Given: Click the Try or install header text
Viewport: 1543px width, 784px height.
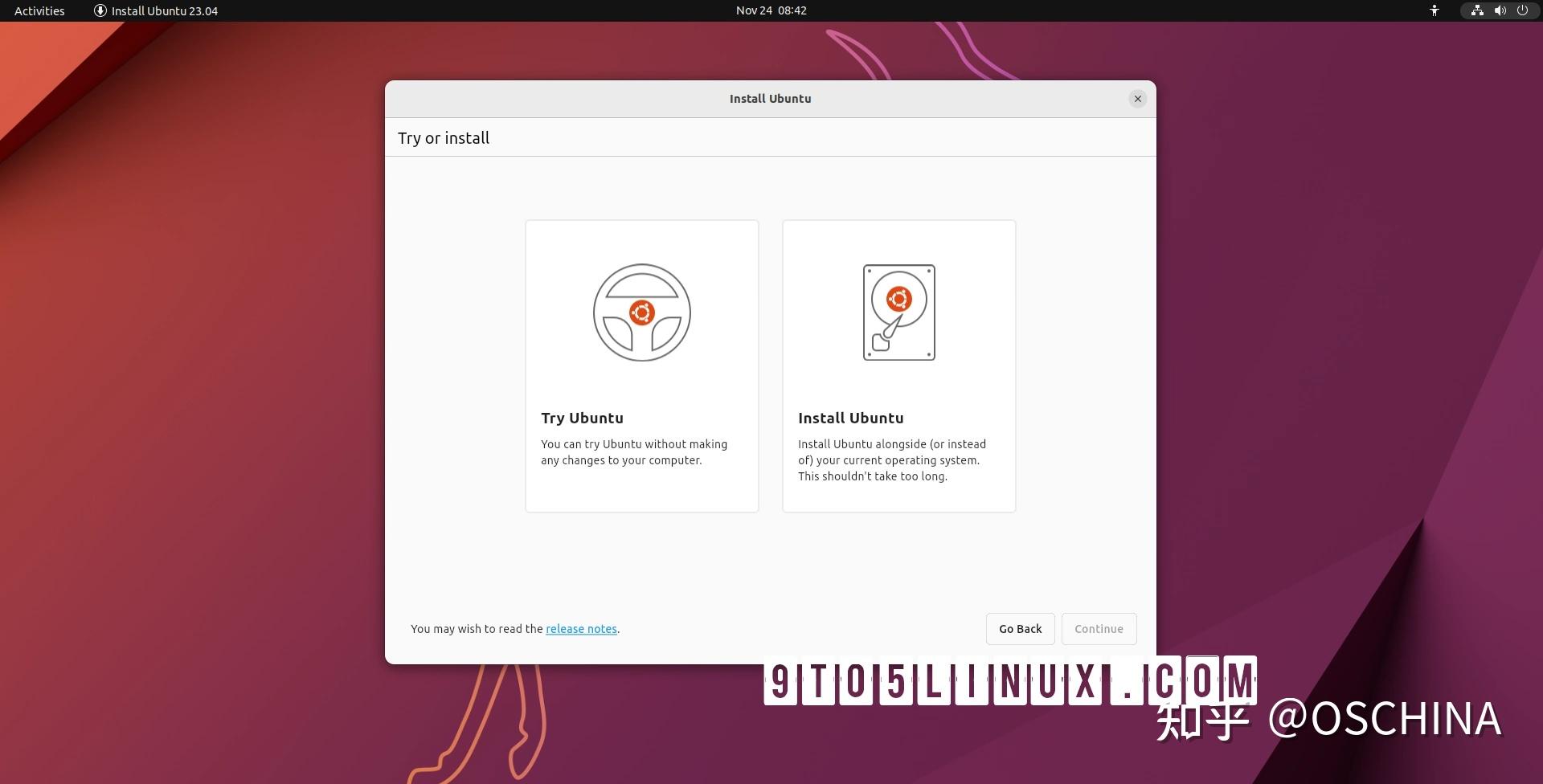Looking at the screenshot, I should click(x=443, y=137).
